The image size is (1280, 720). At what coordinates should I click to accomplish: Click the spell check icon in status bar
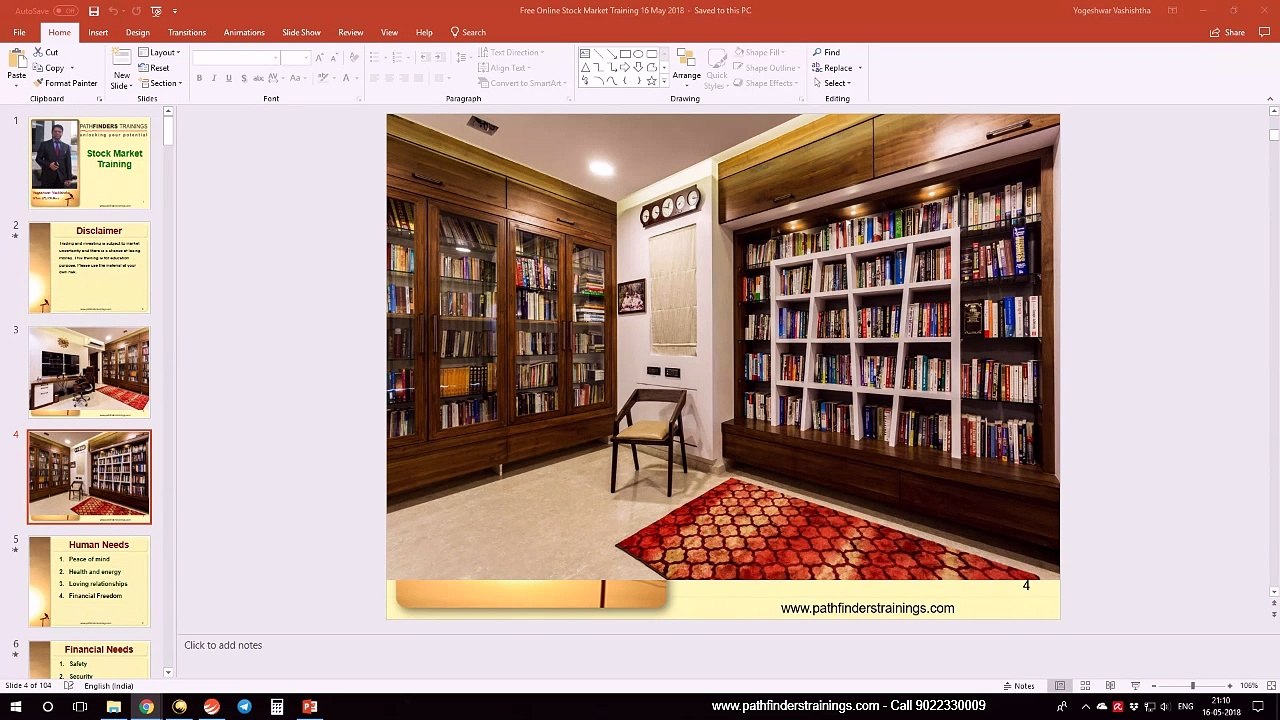tap(68, 686)
